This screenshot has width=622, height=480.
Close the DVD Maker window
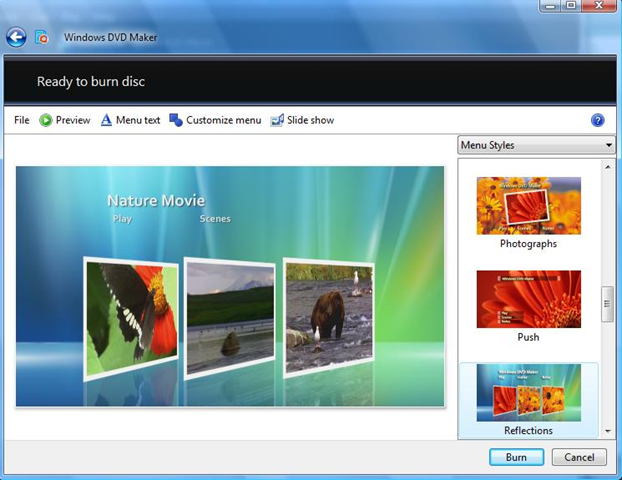[599, 6]
